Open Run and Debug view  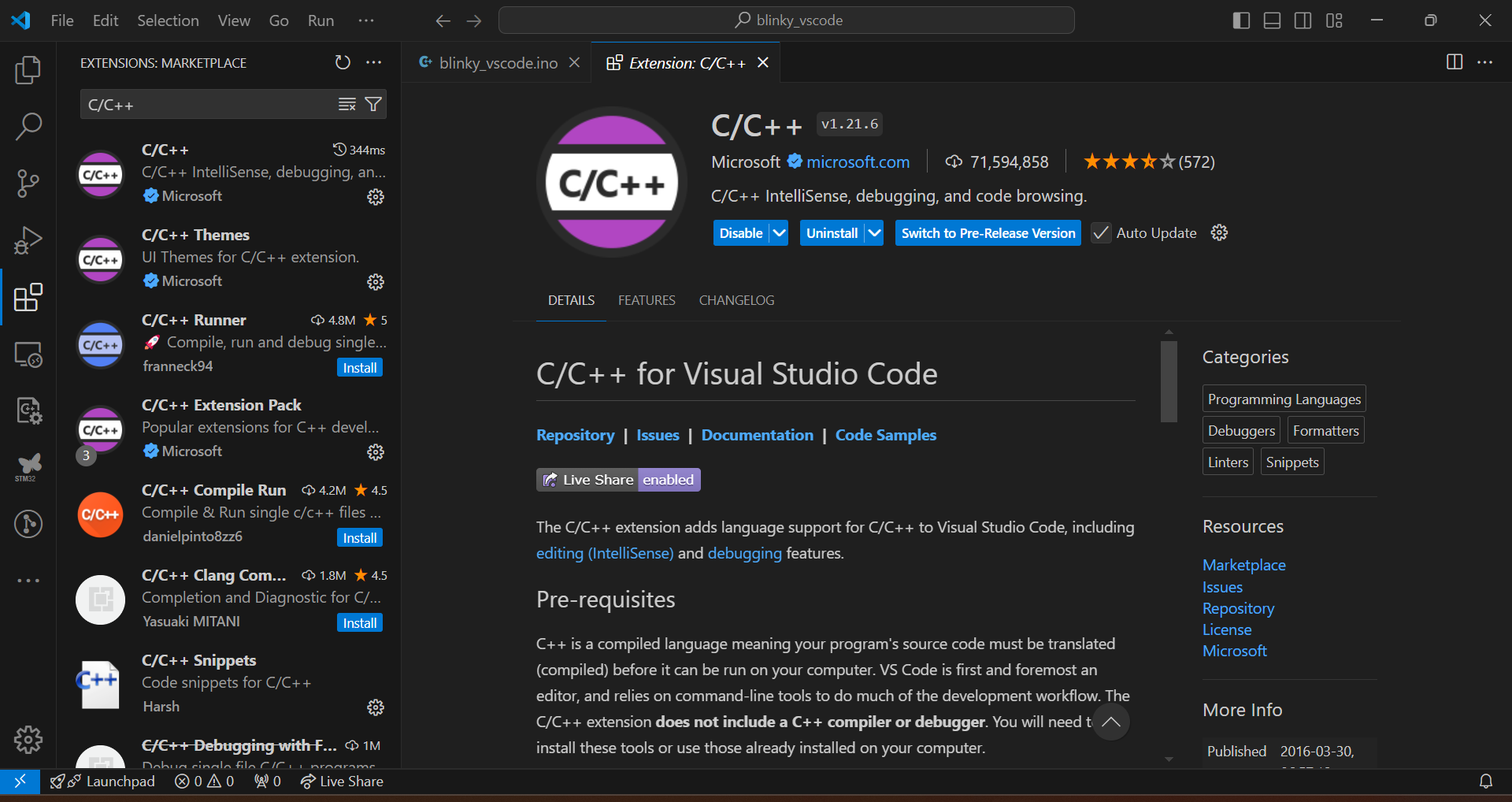coord(28,240)
